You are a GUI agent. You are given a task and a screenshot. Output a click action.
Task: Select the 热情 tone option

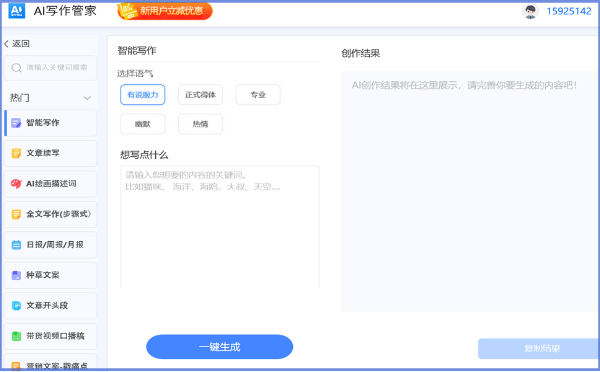point(200,124)
